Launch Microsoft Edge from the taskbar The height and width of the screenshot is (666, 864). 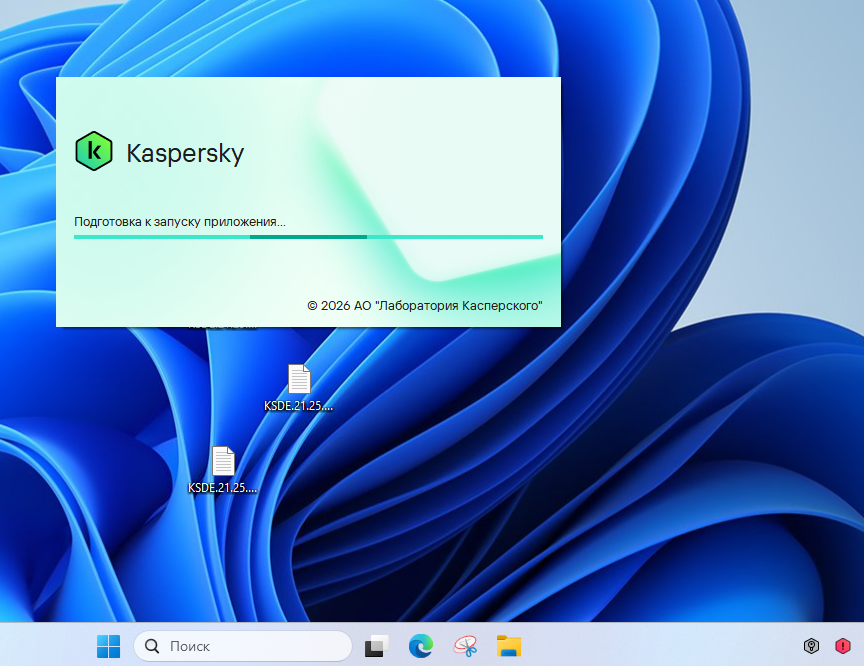(421, 646)
